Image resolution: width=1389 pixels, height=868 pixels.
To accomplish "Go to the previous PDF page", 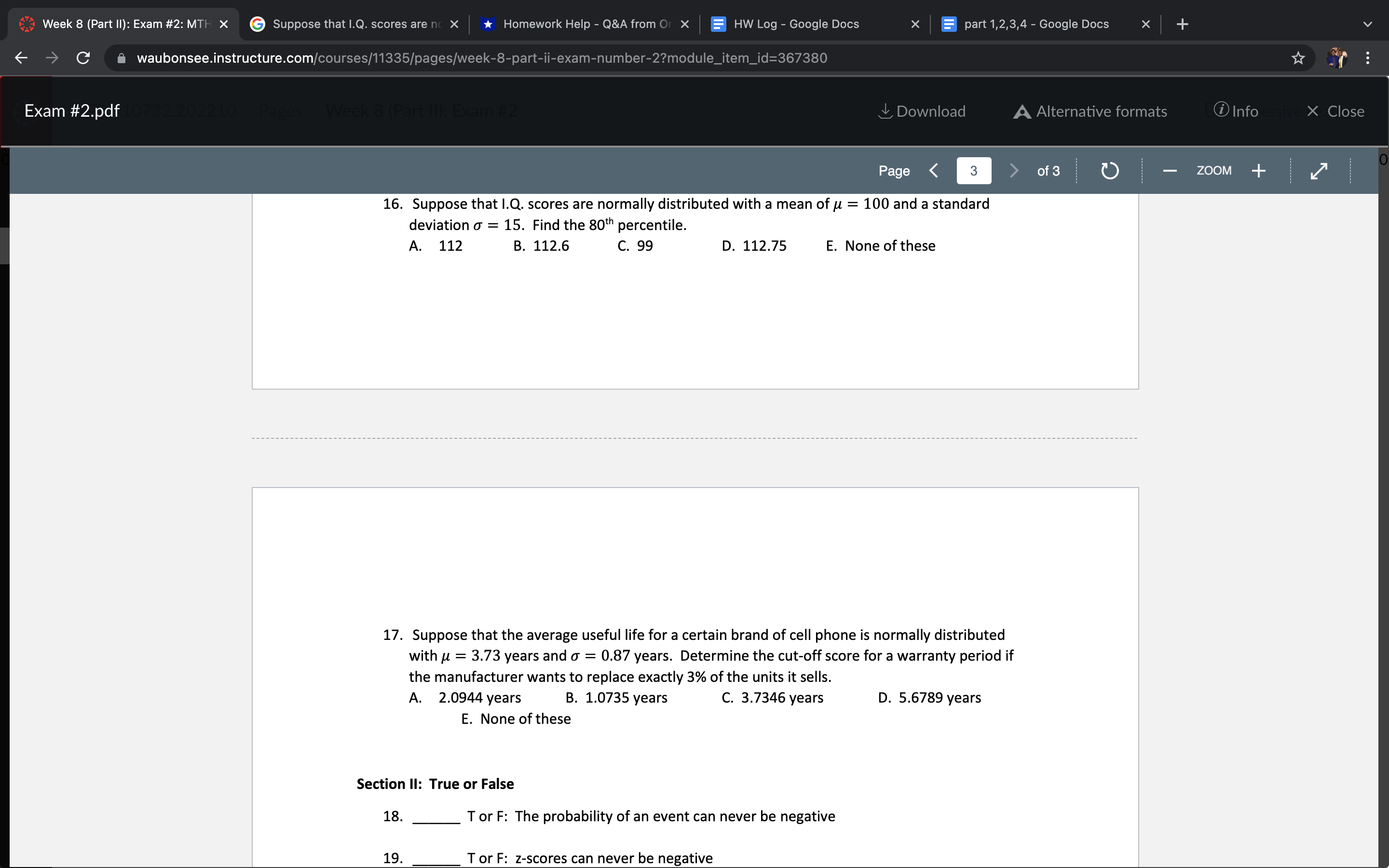I will coord(934,170).
